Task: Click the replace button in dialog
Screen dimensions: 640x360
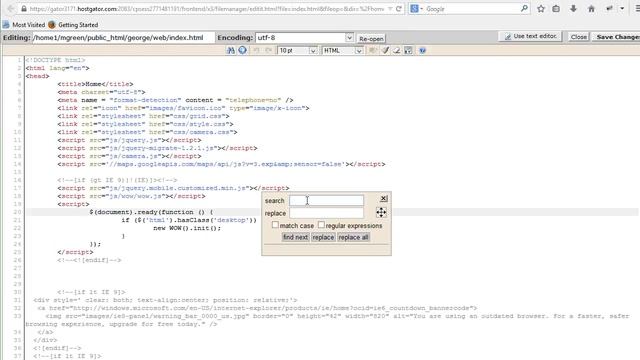Action: [x=323, y=237]
